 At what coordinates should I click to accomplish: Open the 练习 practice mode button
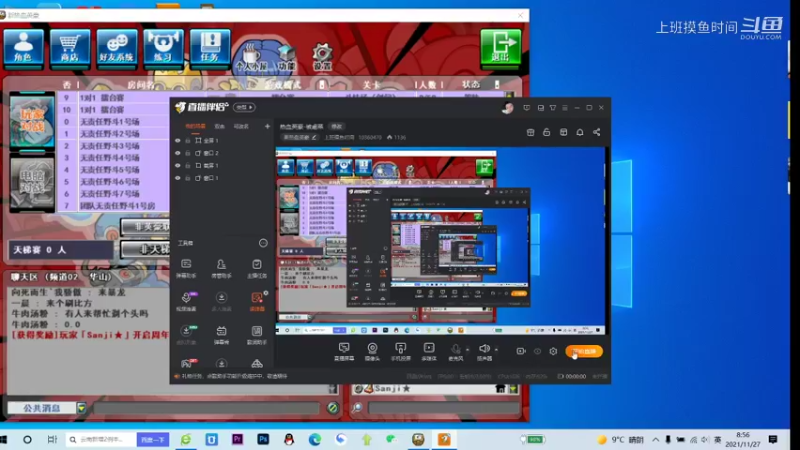(x=163, y=47)
